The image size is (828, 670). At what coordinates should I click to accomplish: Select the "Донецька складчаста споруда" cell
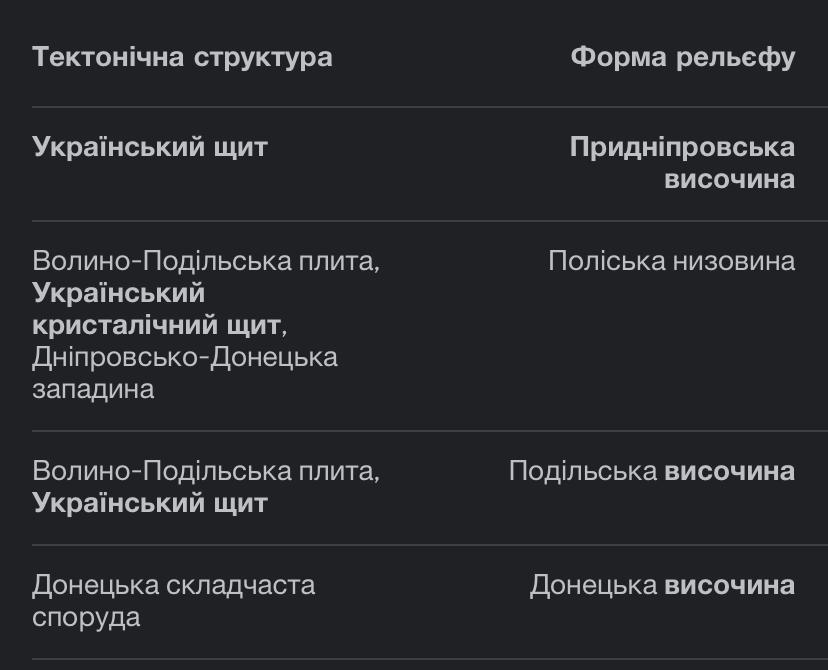[x=173, y=600]
